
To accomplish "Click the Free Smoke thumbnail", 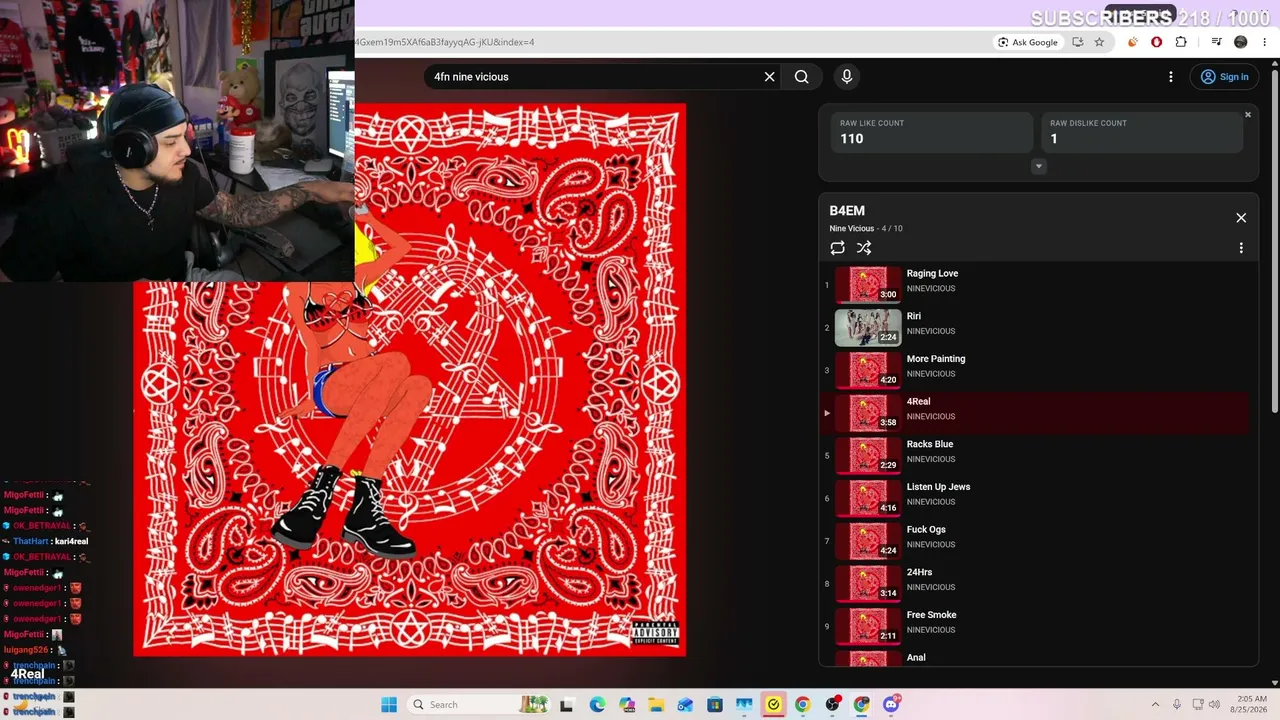I will tap(868, 626).
